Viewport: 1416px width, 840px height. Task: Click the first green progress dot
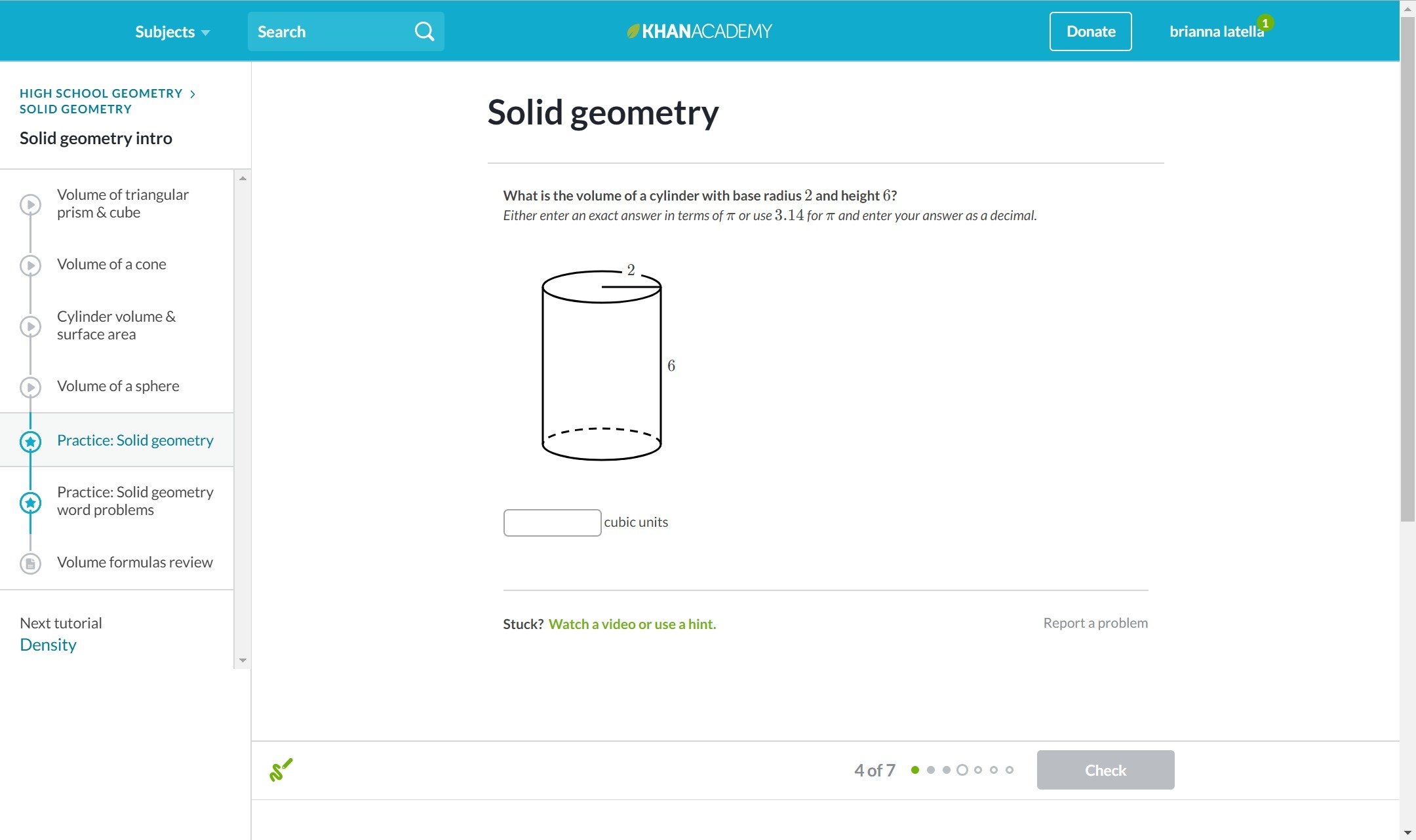click(915, 770)
